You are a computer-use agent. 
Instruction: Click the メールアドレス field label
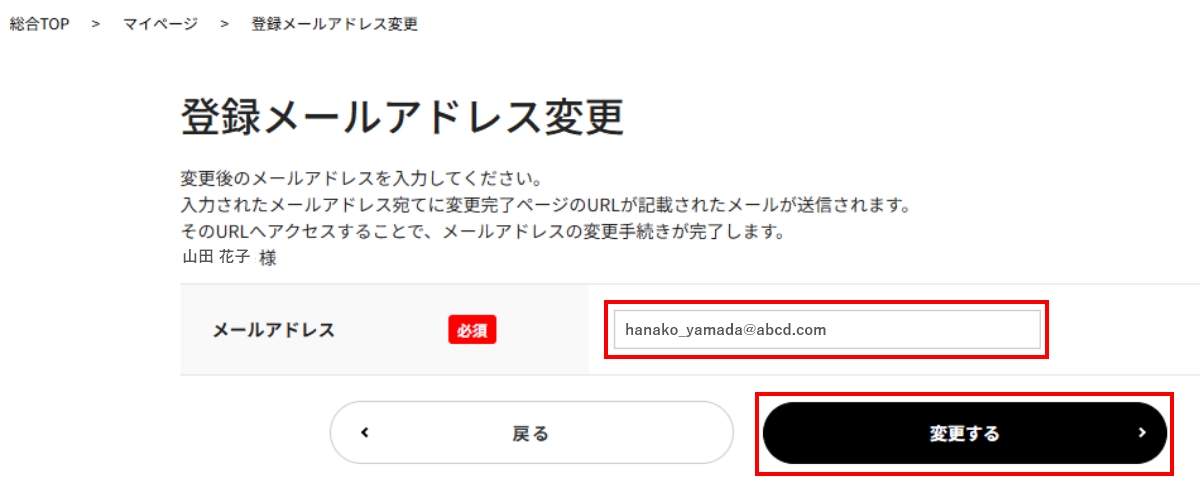[x=273, y=330]
